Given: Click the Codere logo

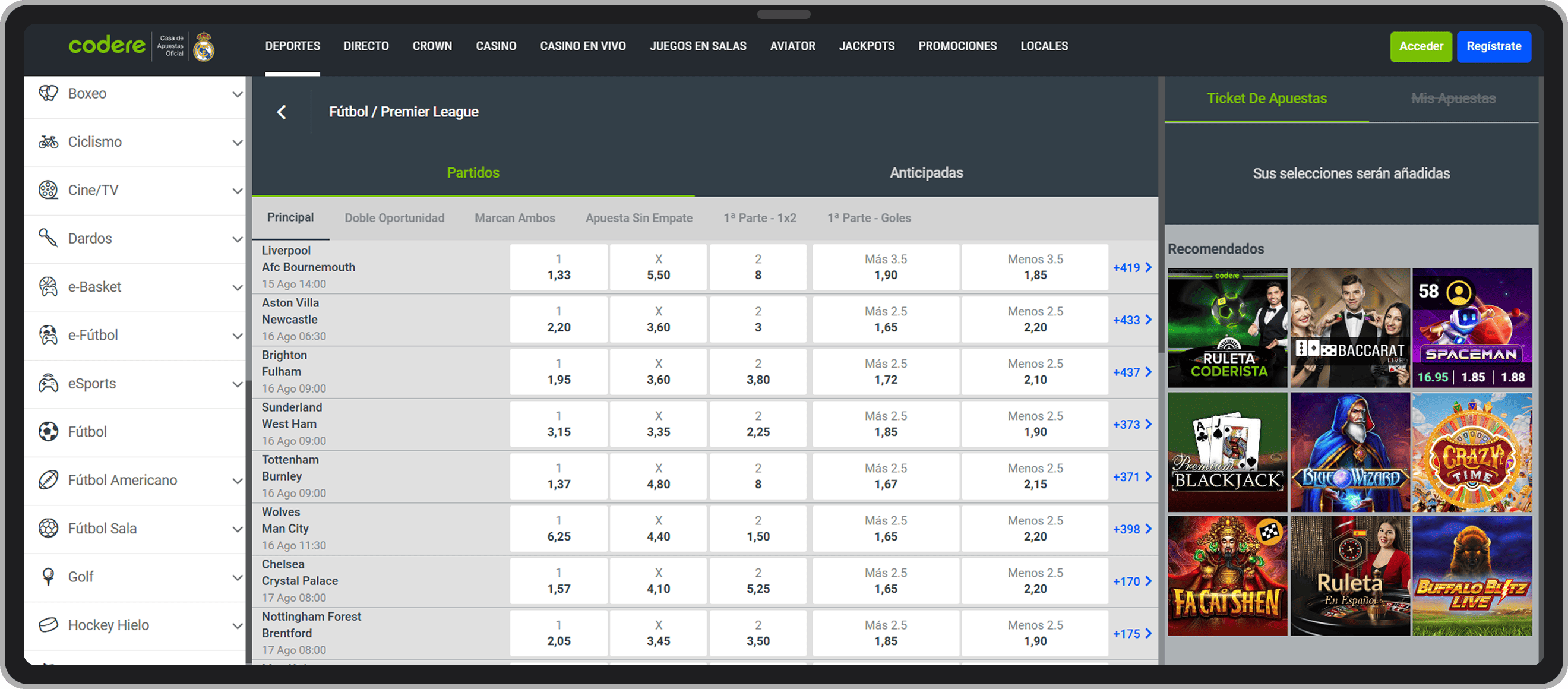Looking at the screenshot, I should [x=107, y=46].
